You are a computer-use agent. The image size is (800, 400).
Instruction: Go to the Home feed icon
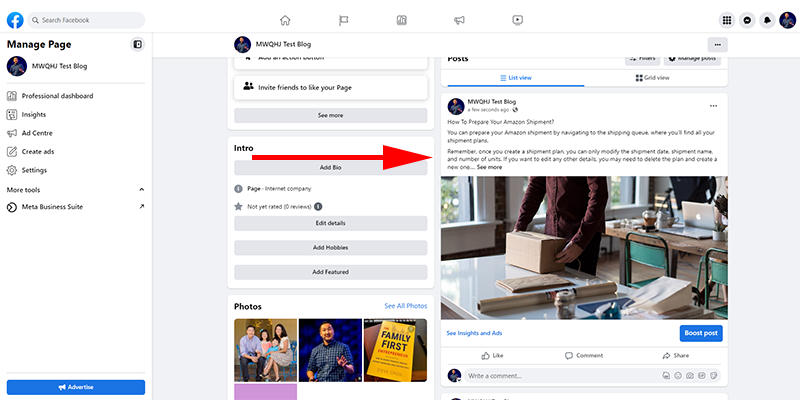point(285,20)
